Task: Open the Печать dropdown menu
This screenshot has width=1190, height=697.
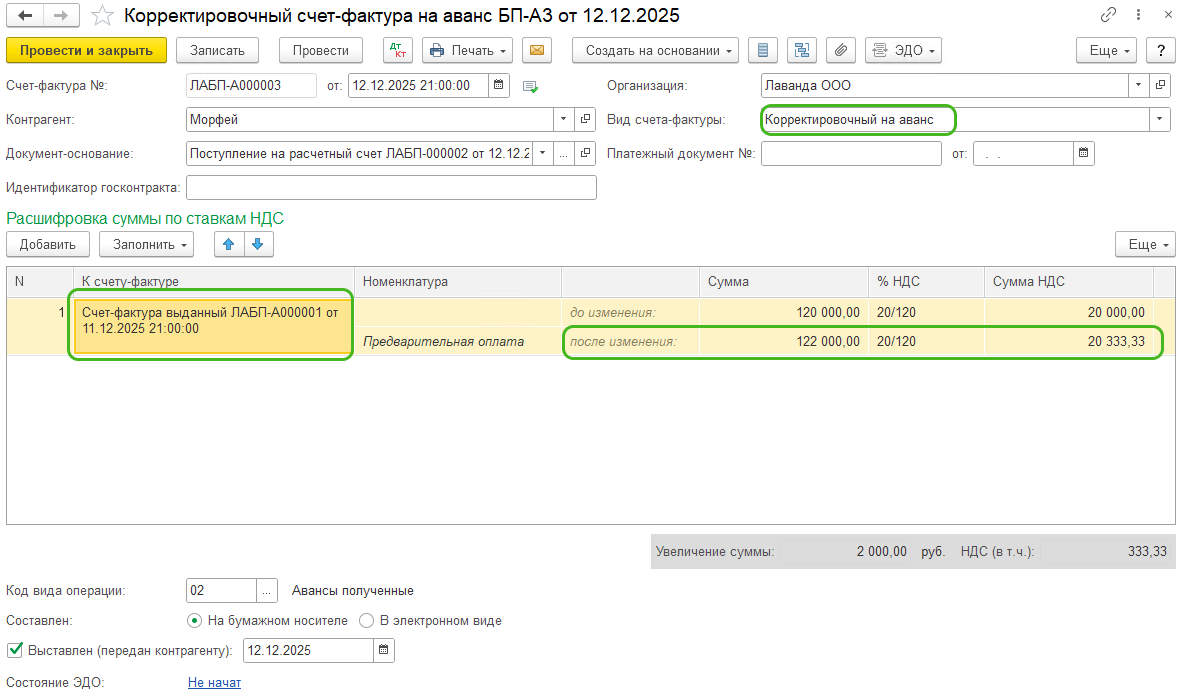Action: [x=467, y=51]
